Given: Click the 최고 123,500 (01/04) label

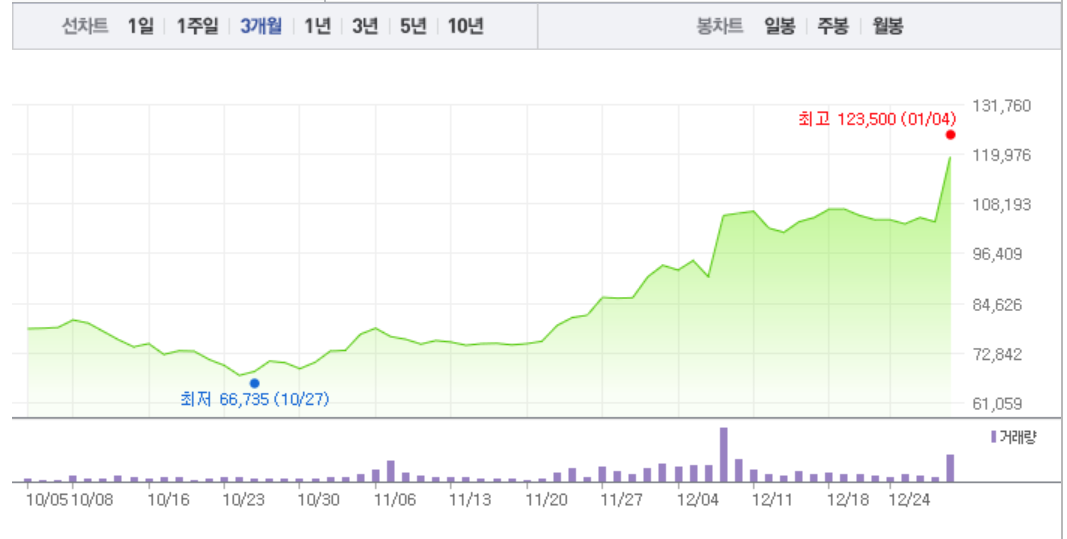Looking at the screenshot, I should point(877,119).
